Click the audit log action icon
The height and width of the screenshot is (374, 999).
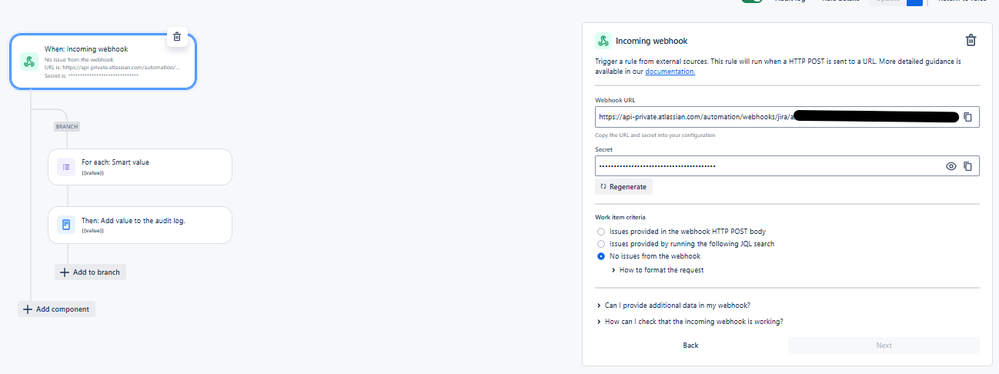(66, 225)
